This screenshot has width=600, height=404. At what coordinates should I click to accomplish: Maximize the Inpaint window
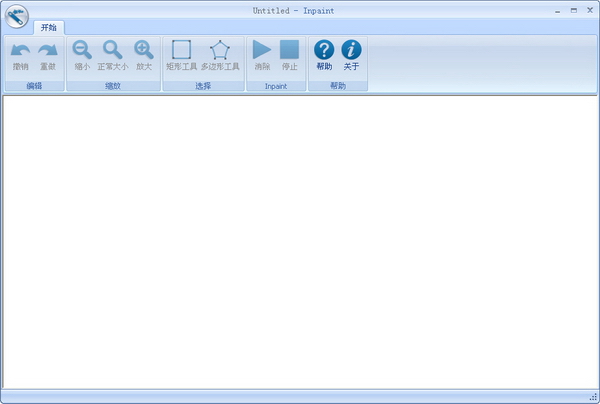click(573, 9)
